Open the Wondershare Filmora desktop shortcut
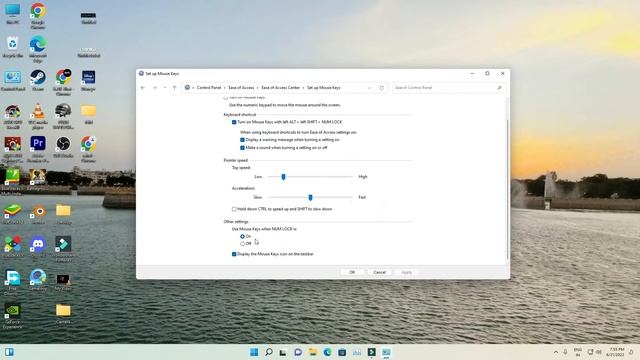This screenshot has width=640, height=360. coord(63,249)
